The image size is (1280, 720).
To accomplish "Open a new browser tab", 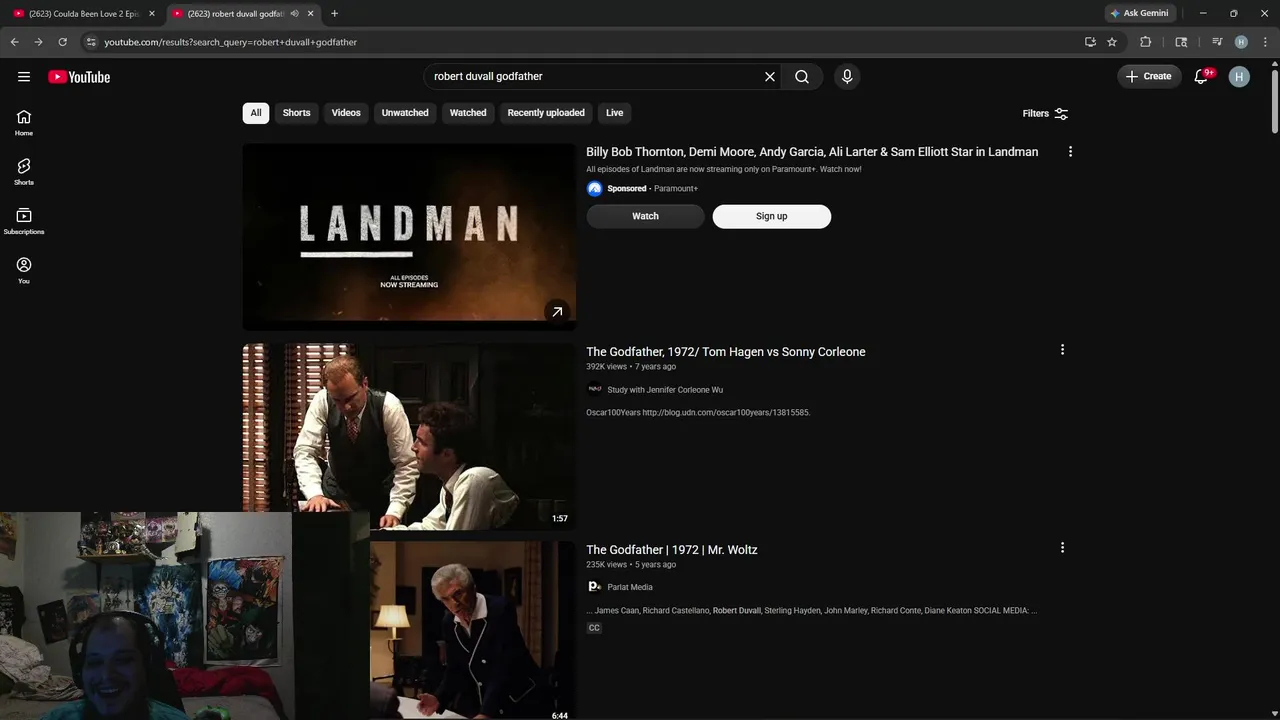I will 334,14.
